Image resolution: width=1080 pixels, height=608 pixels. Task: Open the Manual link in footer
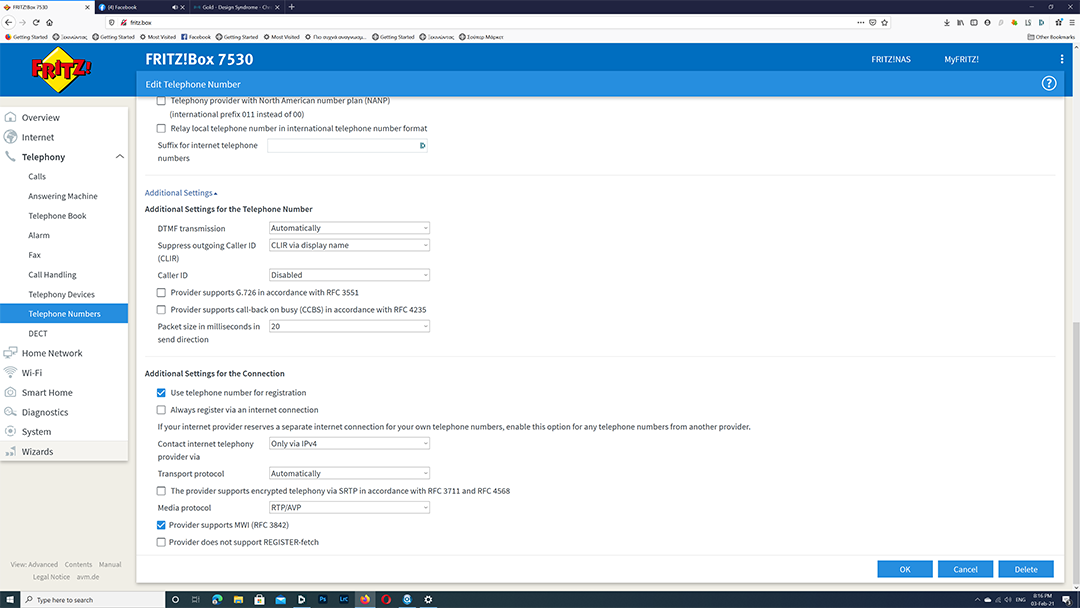110,565
